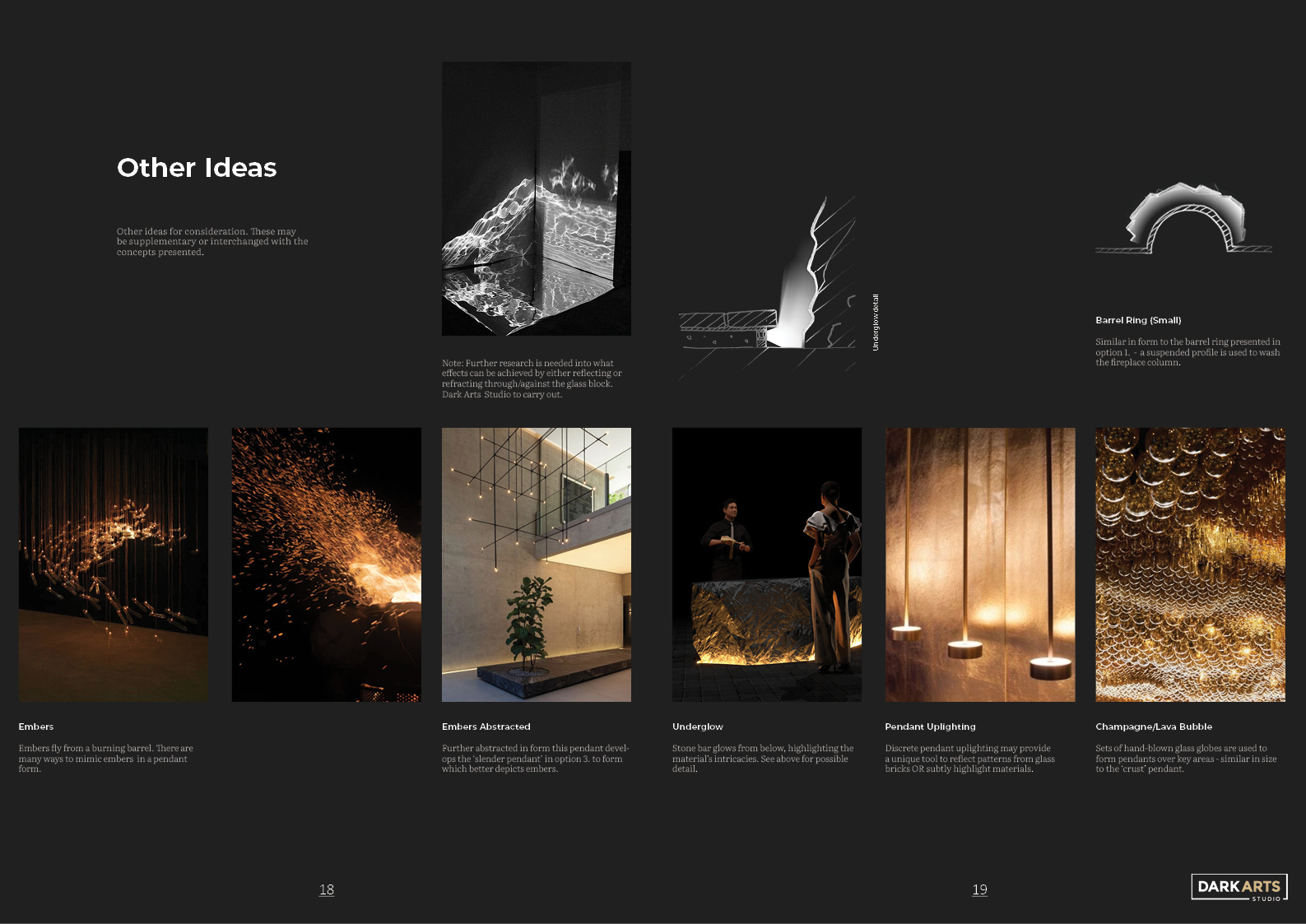Open the concrete atrium with tree photo
1306x924 pixels.
pos(536,564)
